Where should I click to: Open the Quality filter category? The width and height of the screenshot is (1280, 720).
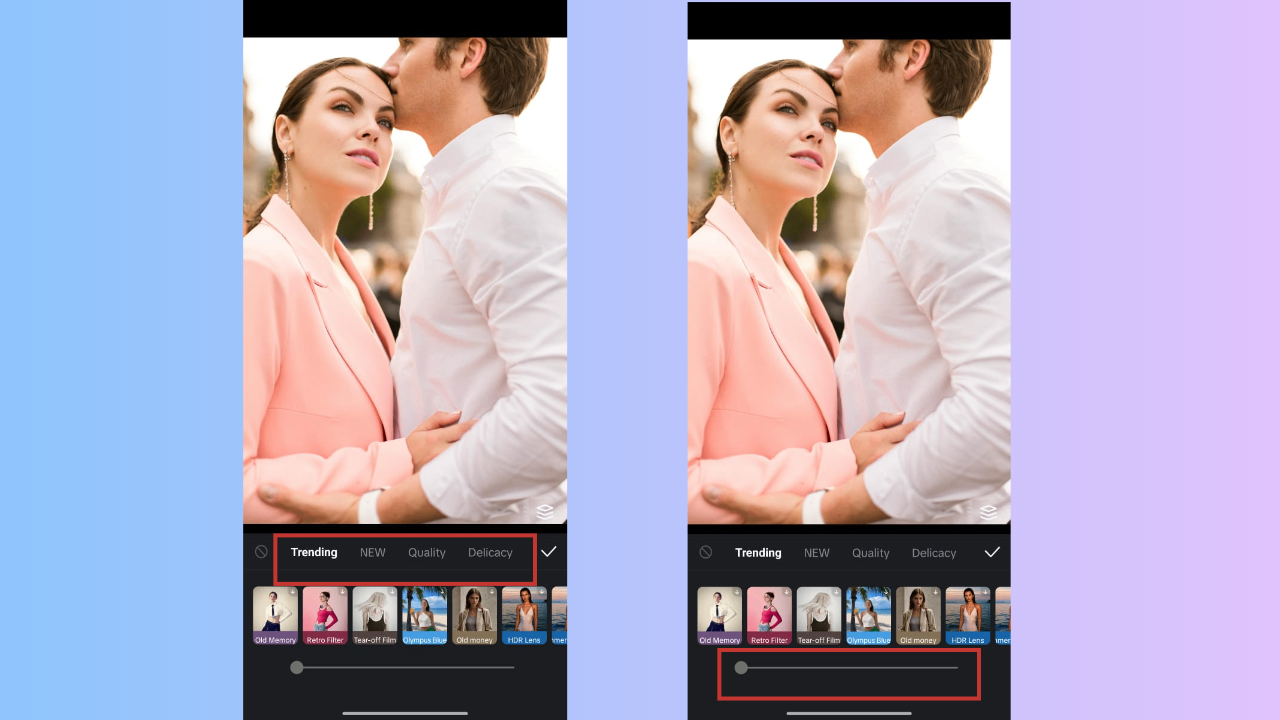[427, 552]
